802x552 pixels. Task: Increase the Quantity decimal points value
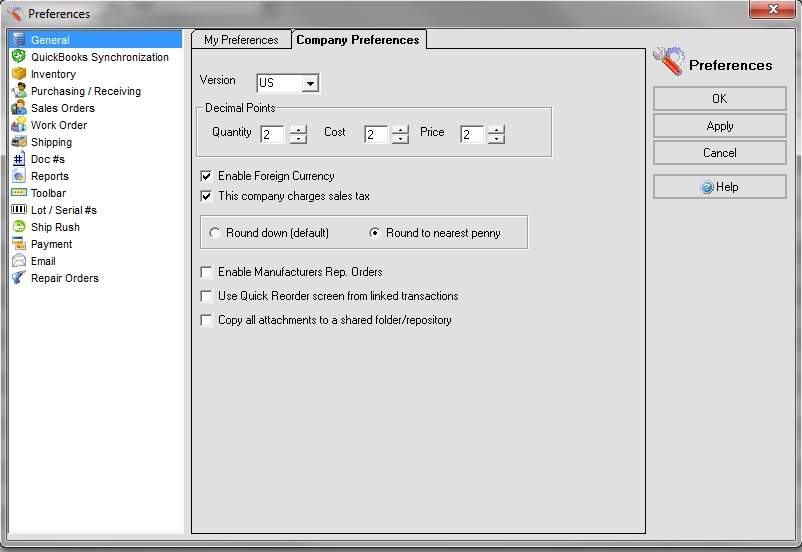298,129
